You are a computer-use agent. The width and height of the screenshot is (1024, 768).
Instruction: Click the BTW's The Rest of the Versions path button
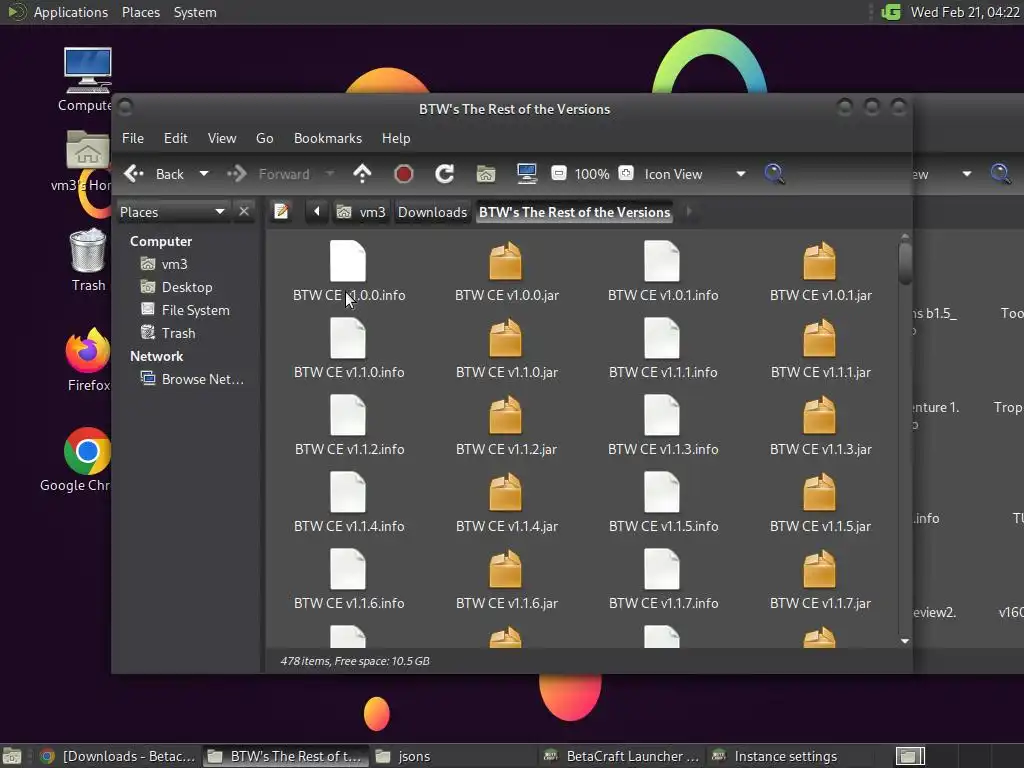tap(575, 212)
